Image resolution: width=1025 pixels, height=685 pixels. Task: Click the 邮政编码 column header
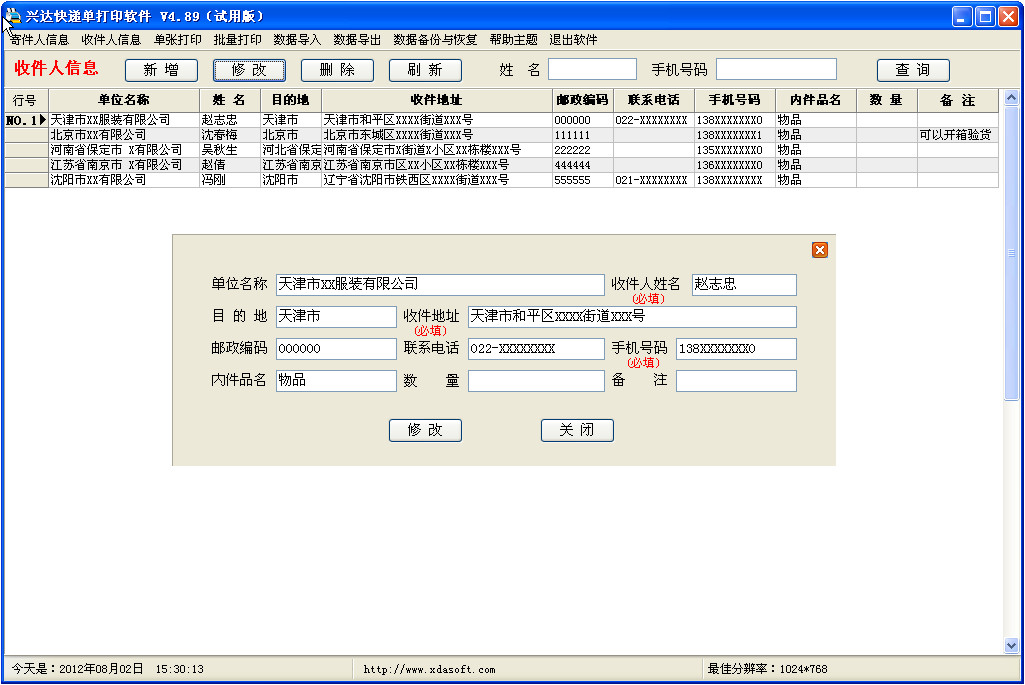click(582, 101)
